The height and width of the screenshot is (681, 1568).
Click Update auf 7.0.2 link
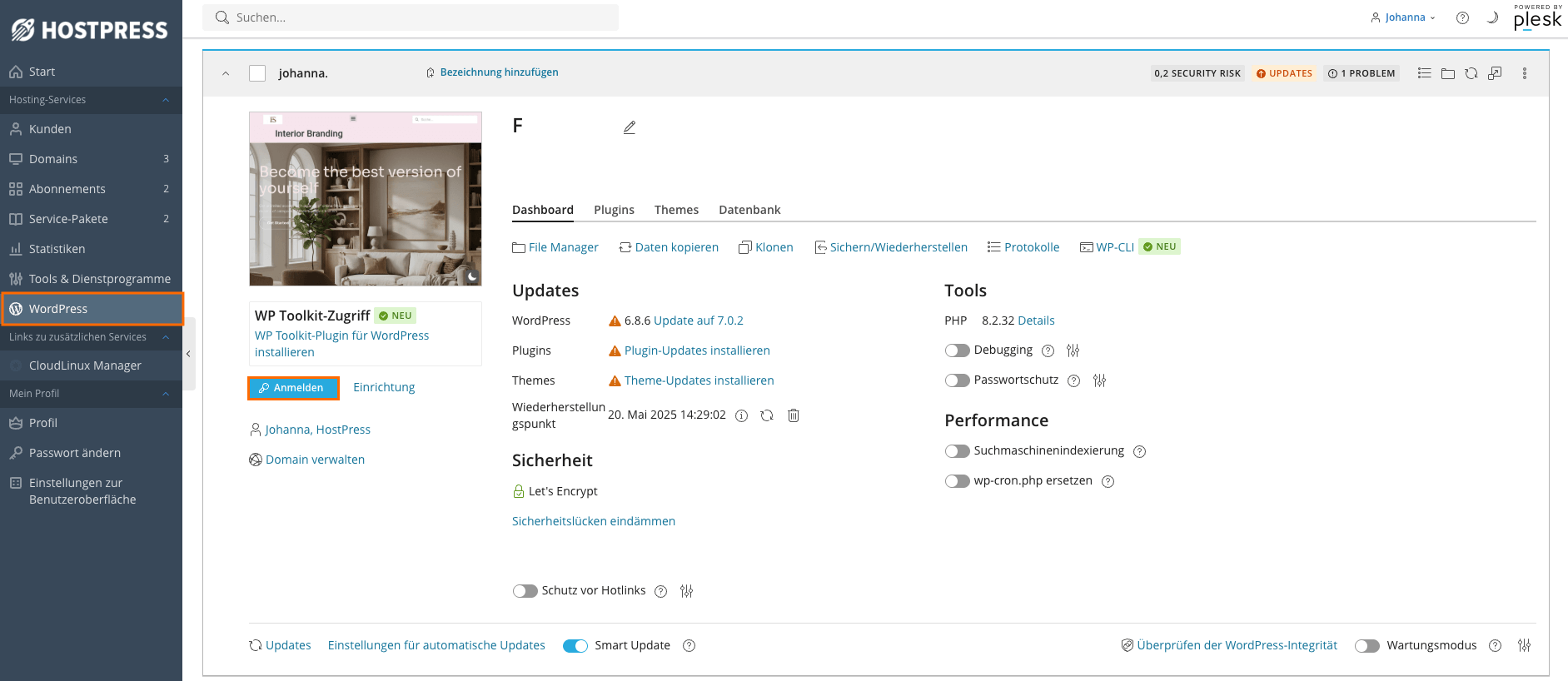click(x=699, y=321)
